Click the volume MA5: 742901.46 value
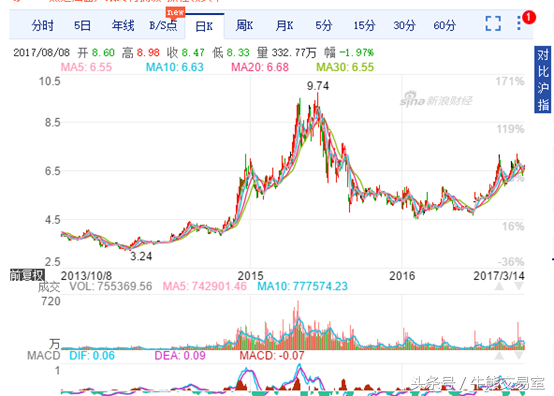This screenshot has width=554, height=396. [205, 286]
